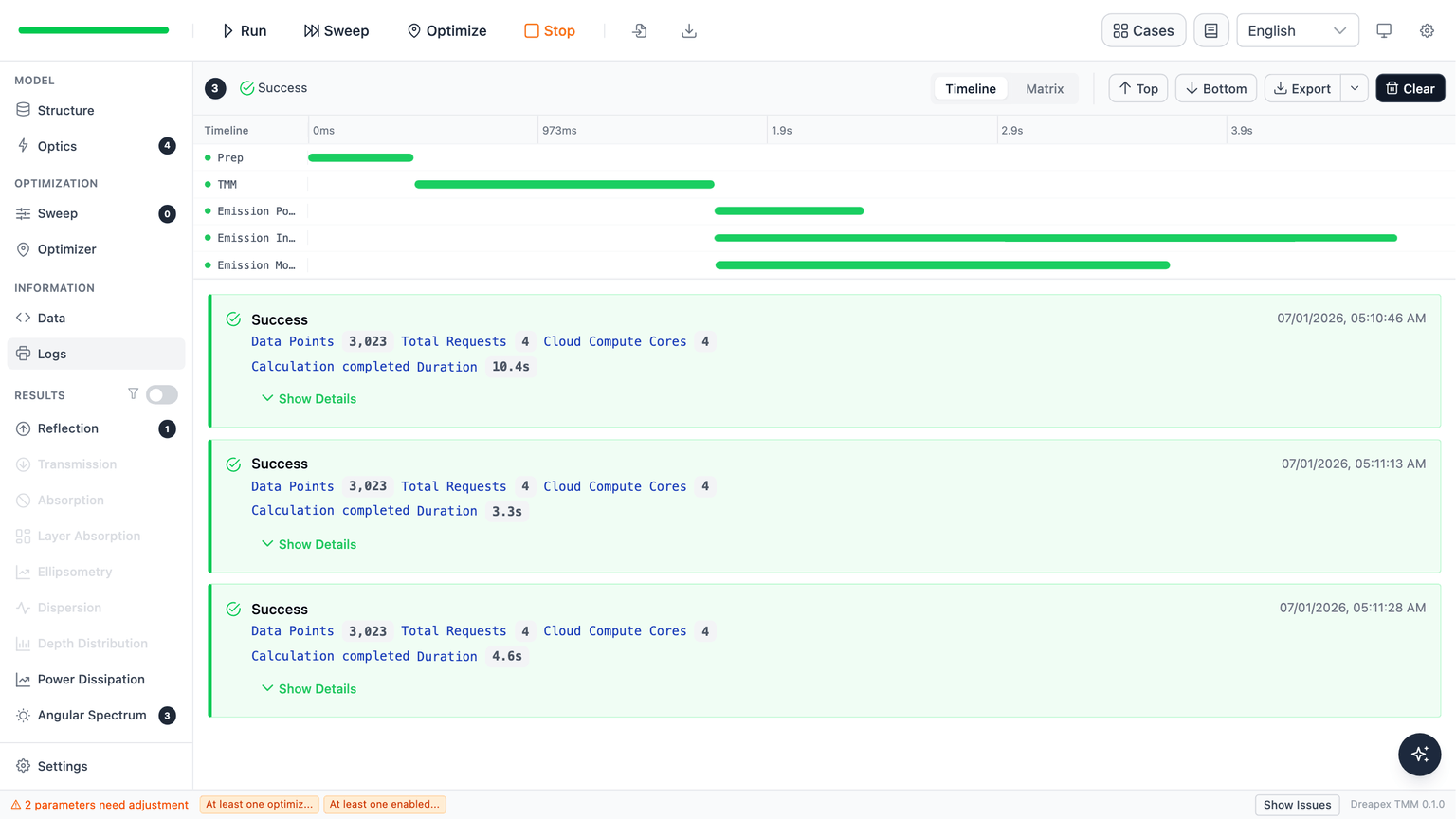The height and width of the screenshot is (819, 1456).
Task: Open the gear settings icon top right
Action: coord(1427,30)
